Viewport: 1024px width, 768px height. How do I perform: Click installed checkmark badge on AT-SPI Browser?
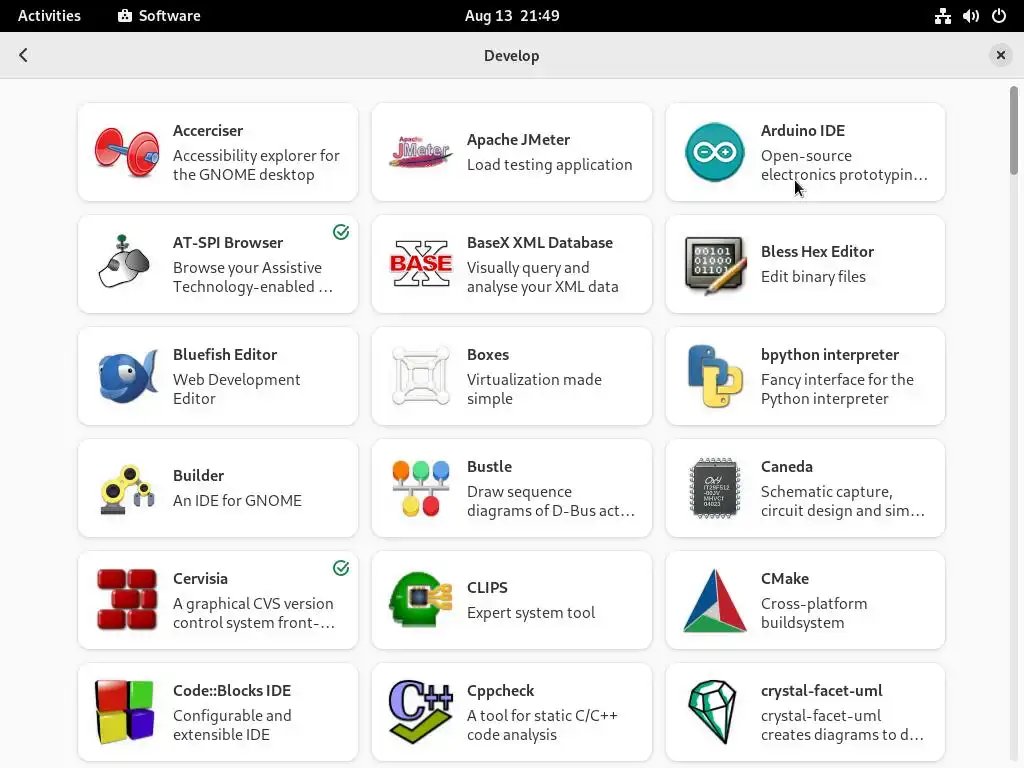[x=341, y=232]
